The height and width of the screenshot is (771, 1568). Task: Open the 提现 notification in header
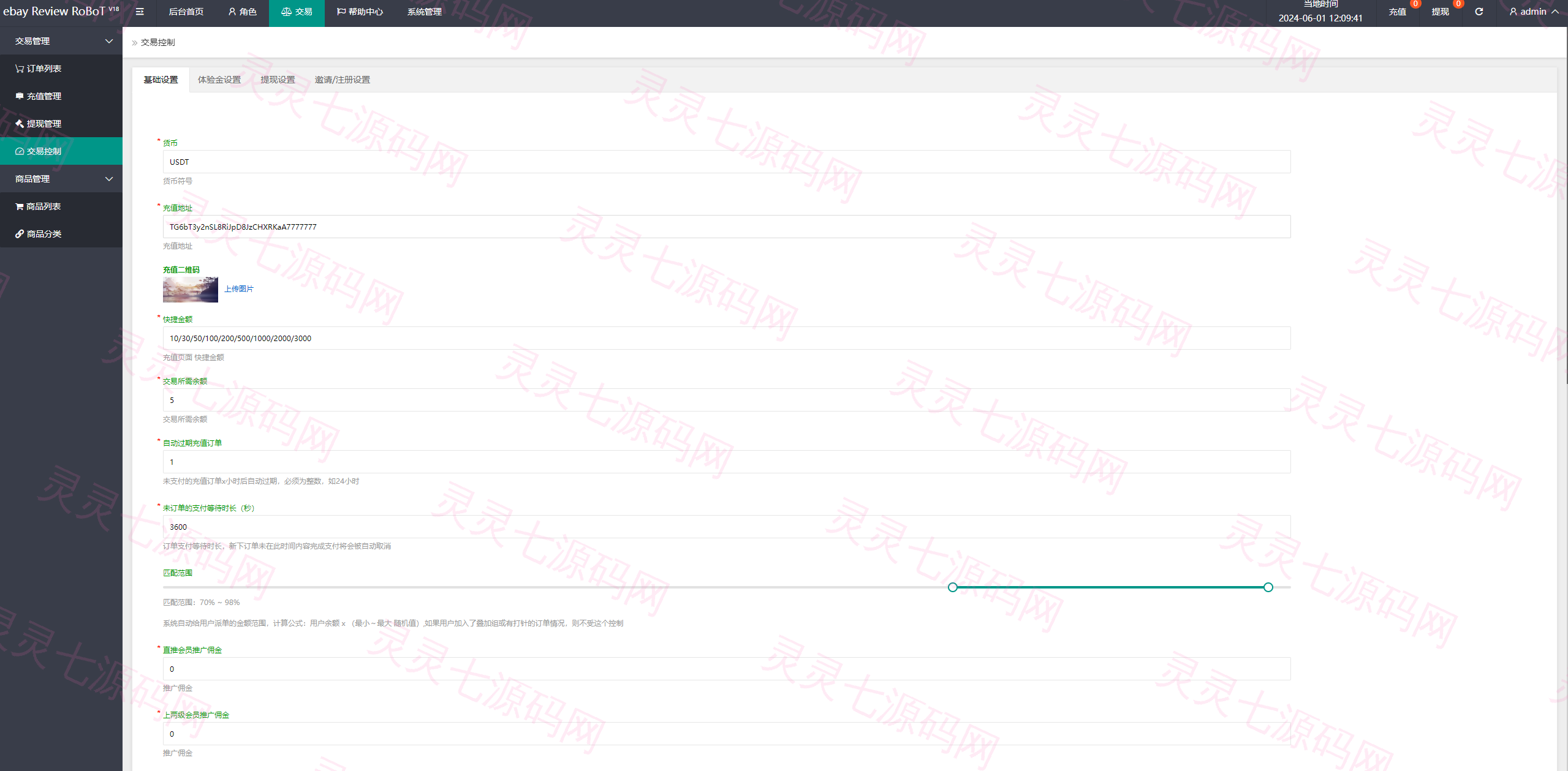1440,12
